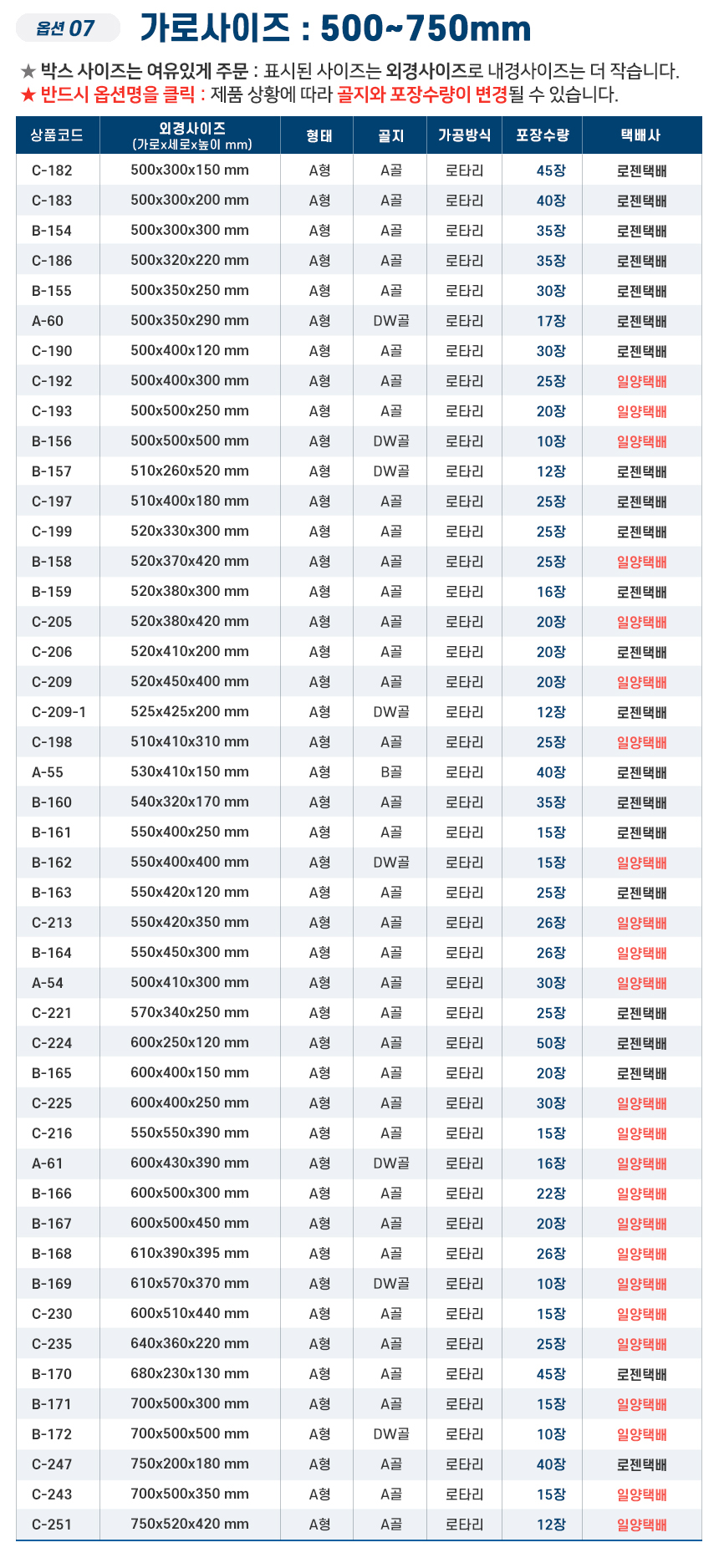Viewport: 719px width, 1568px height.
Task: Click the 포장수량 column header
Action: [543, 135]
